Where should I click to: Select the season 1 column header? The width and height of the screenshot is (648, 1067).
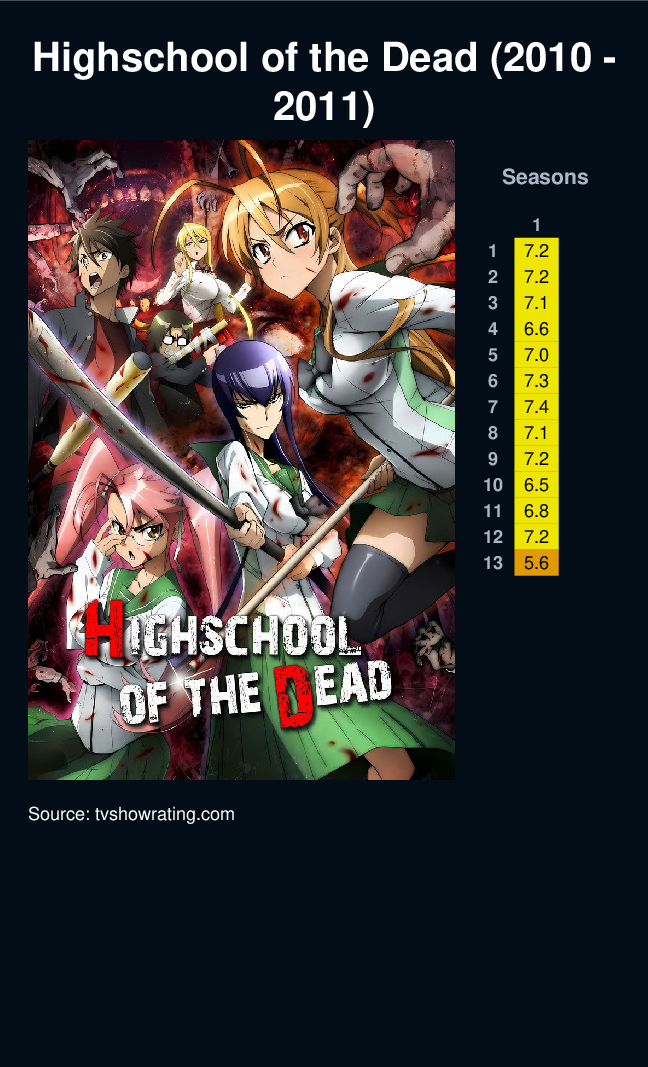536,225
